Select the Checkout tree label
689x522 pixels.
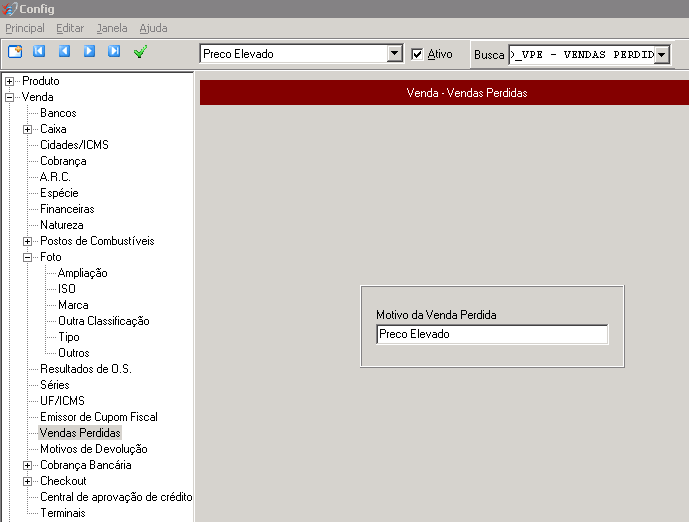click(x=63, y=481)
